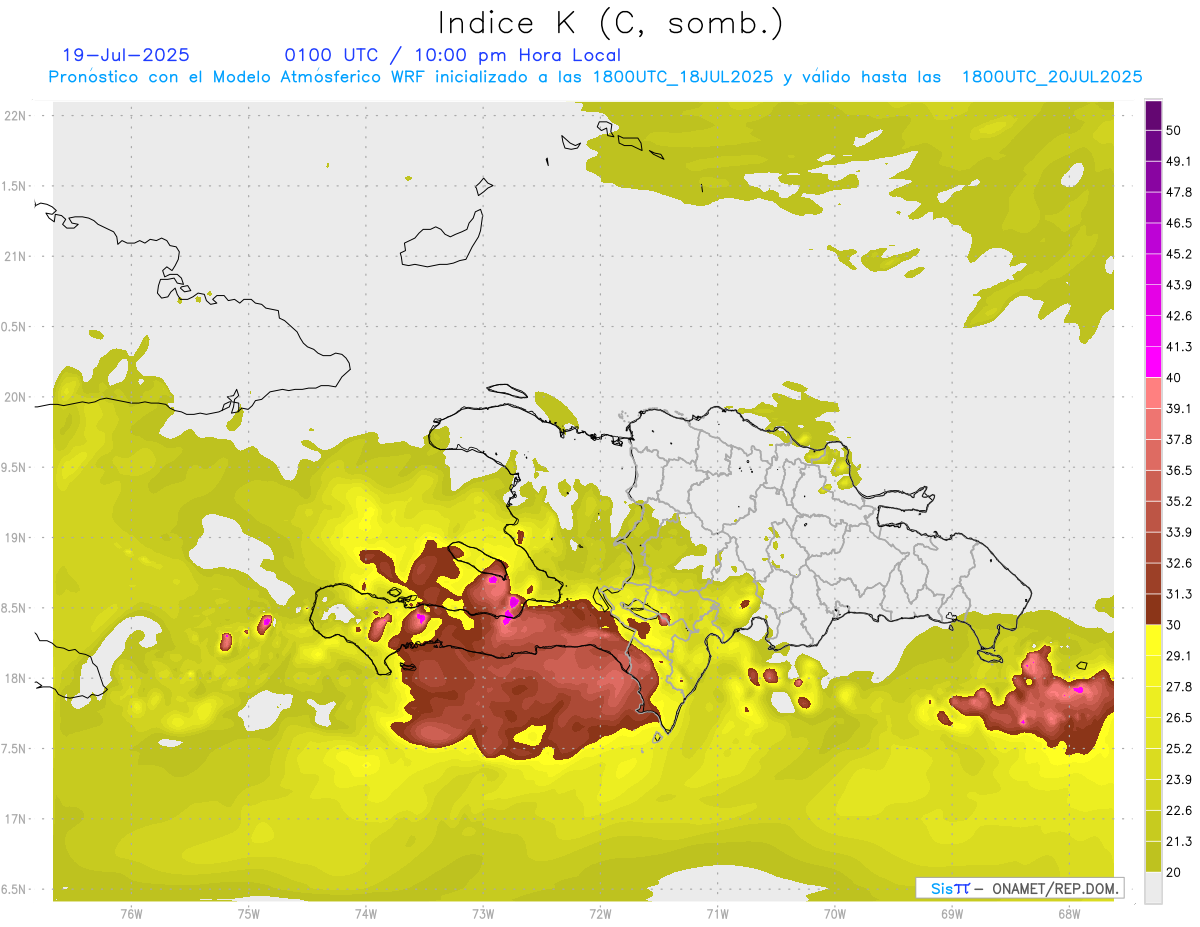The image size is (1200, 927).
Task: Select the '19-Jul-2025' date label
Action: (x=126, y=55)
